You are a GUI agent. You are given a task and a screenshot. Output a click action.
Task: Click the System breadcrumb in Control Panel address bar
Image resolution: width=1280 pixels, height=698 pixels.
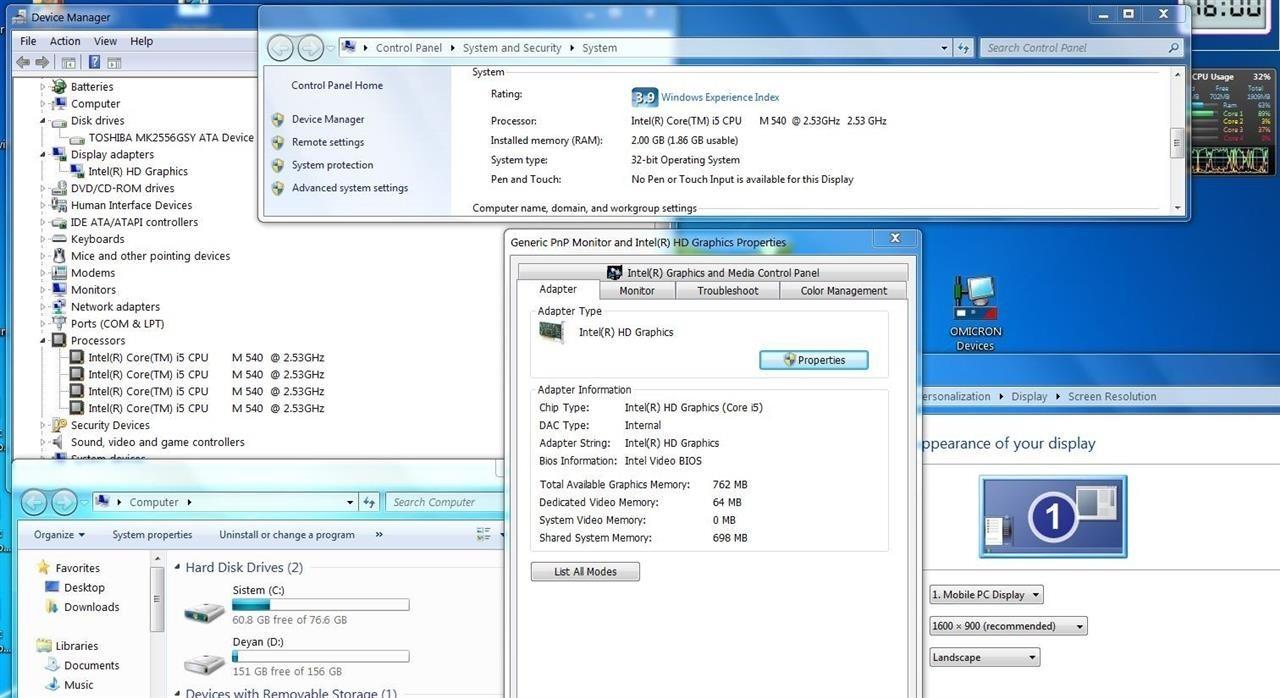click(599, 48)
